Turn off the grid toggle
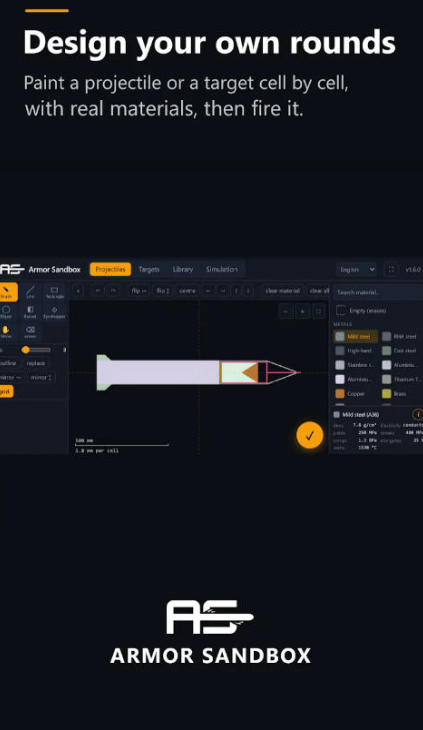Screen dimensions: 423x730 [x=6, y=392]
